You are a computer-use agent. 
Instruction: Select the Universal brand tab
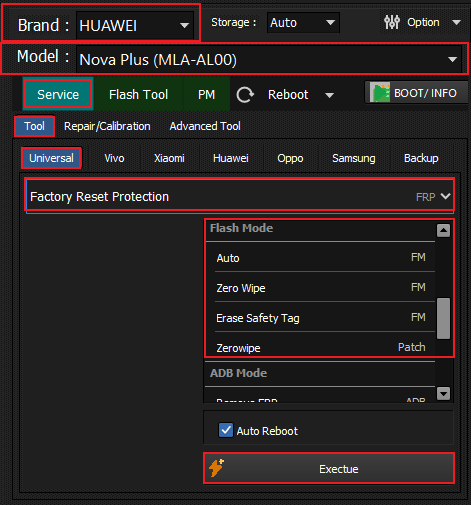point(51,158)
